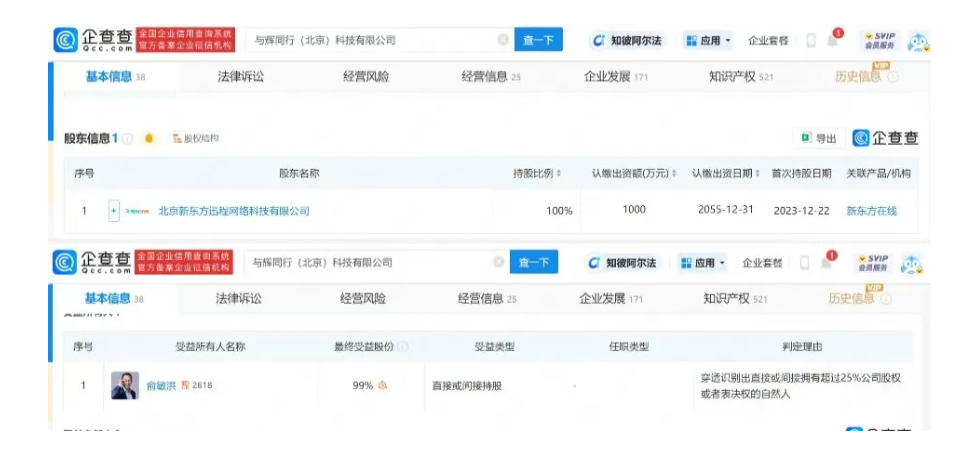Open the 经营信息 tab on the beneficiary page
The height and width of the screenshot is (457, 980).
tap(487, 299)
